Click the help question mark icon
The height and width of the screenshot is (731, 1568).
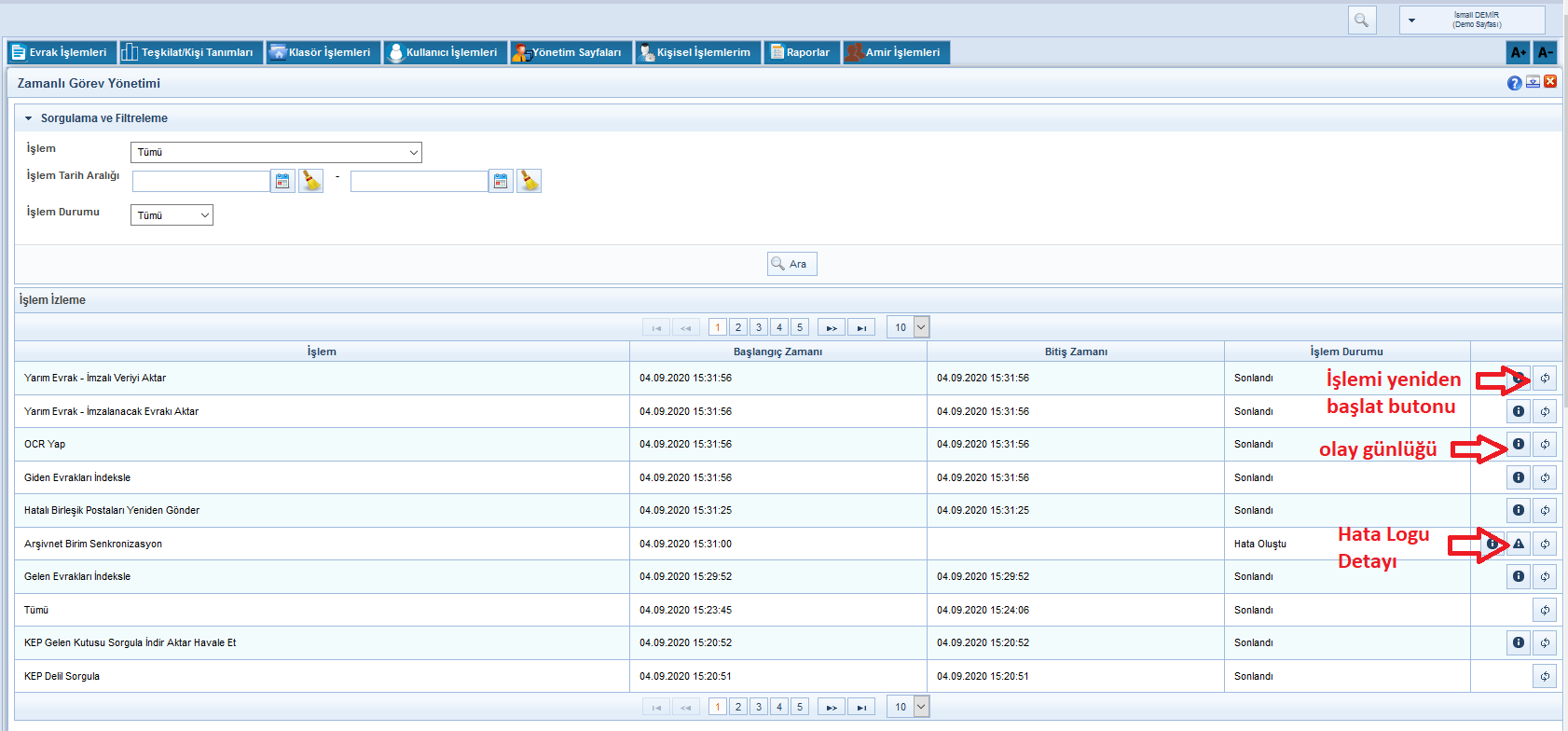click(x=1514, y=83)
